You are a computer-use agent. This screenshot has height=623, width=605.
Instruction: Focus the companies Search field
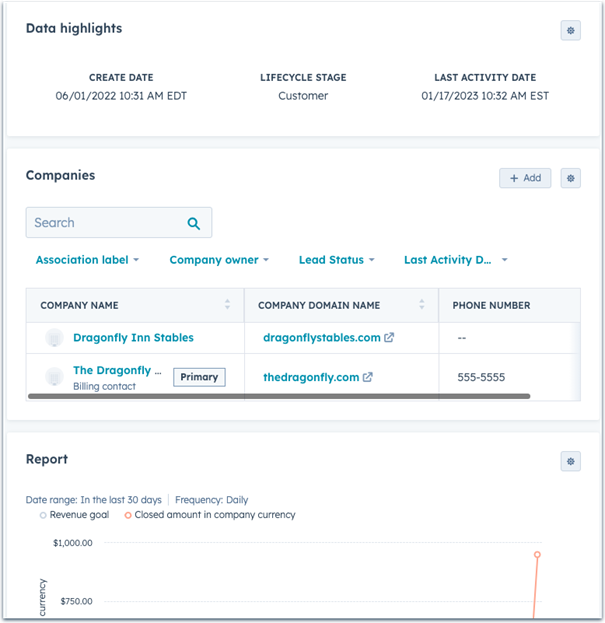(x=119, y=222)
